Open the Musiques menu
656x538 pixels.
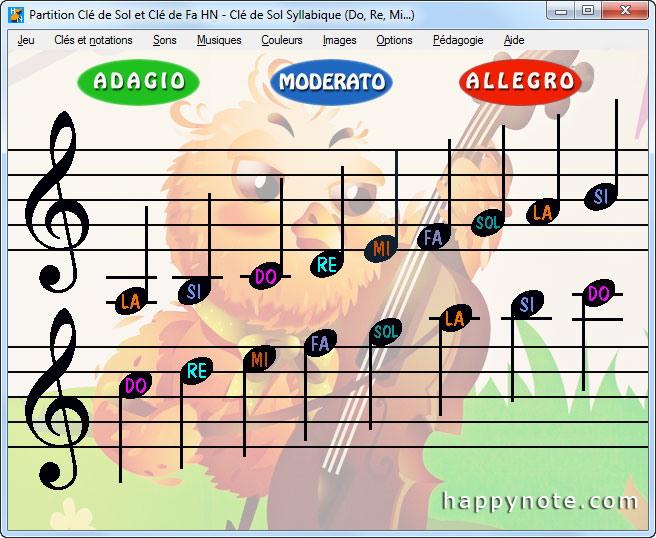(x=219, y=40)
